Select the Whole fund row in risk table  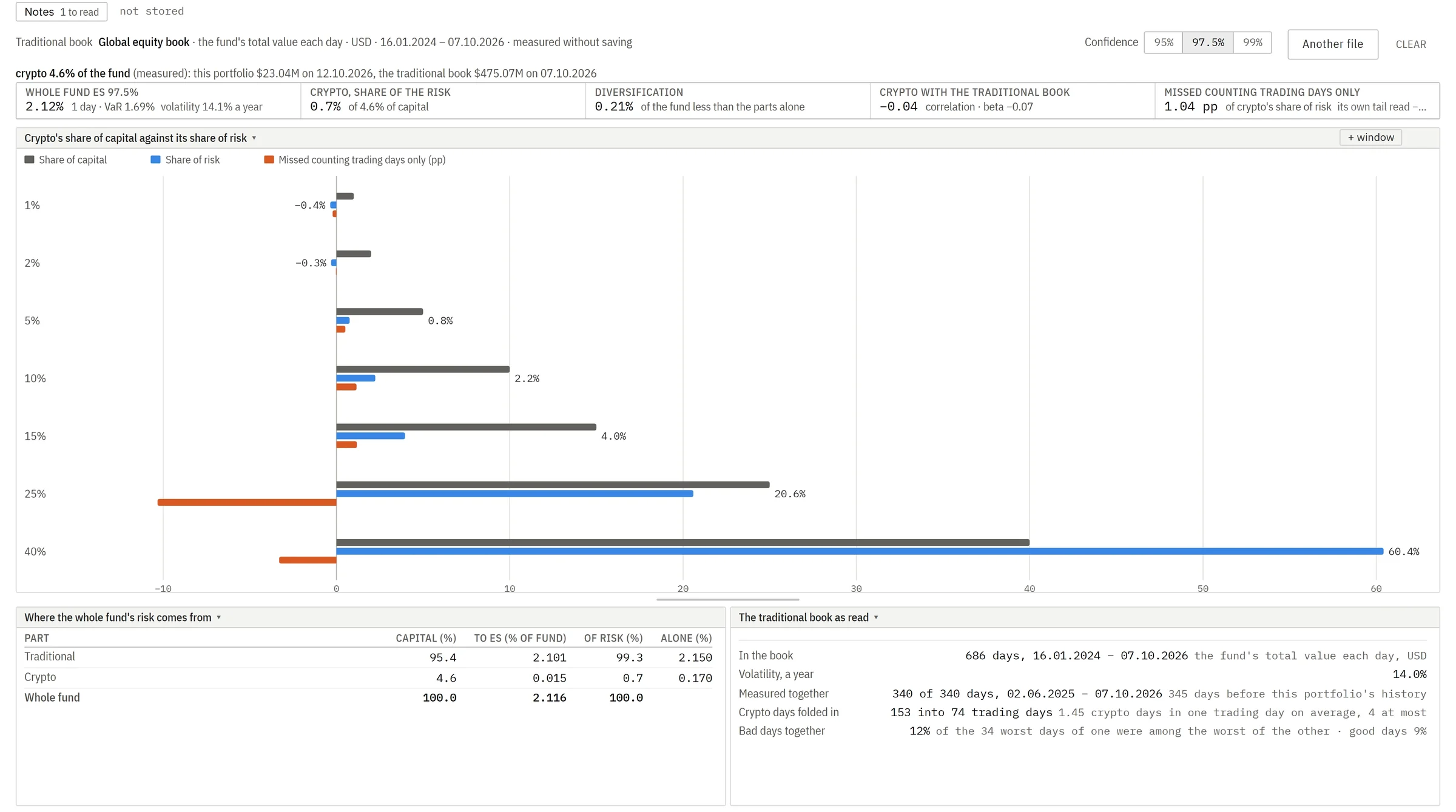pyautogui.click(x=368, y=697)
